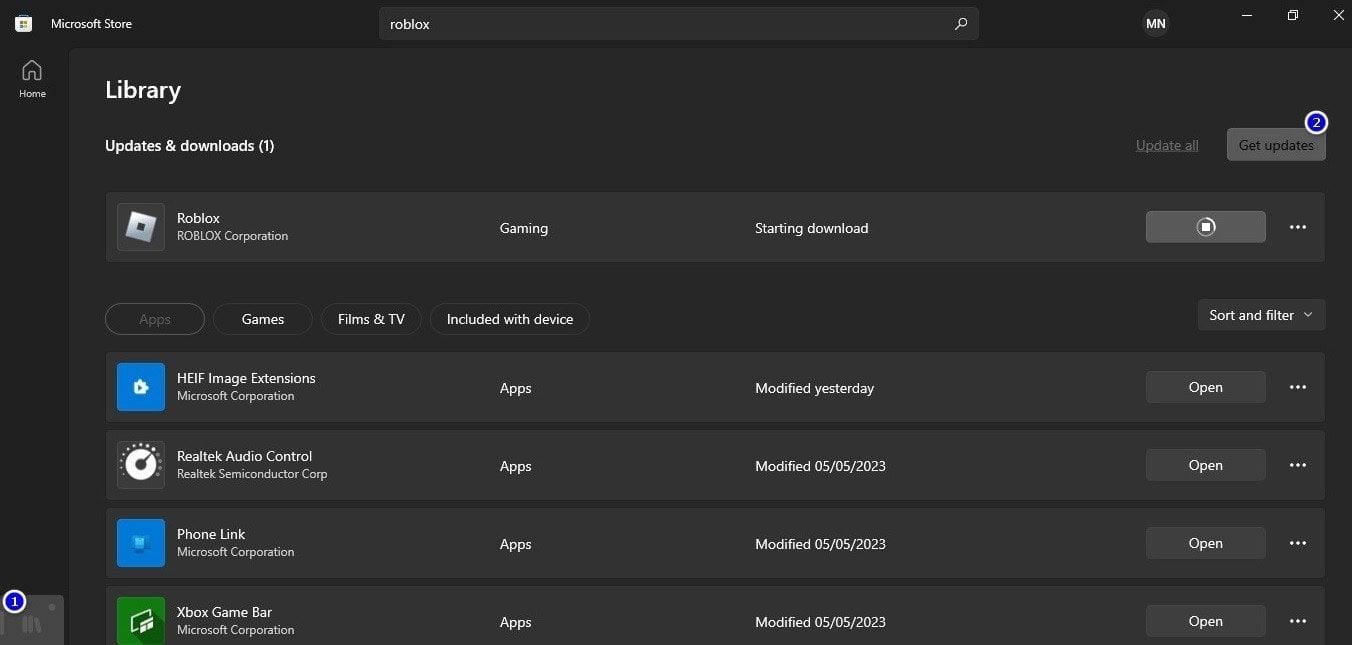Open more options for Phone Link
Image resolution: width=1352 pixels, height=645 pixels.
click(x=1298, y=543)
